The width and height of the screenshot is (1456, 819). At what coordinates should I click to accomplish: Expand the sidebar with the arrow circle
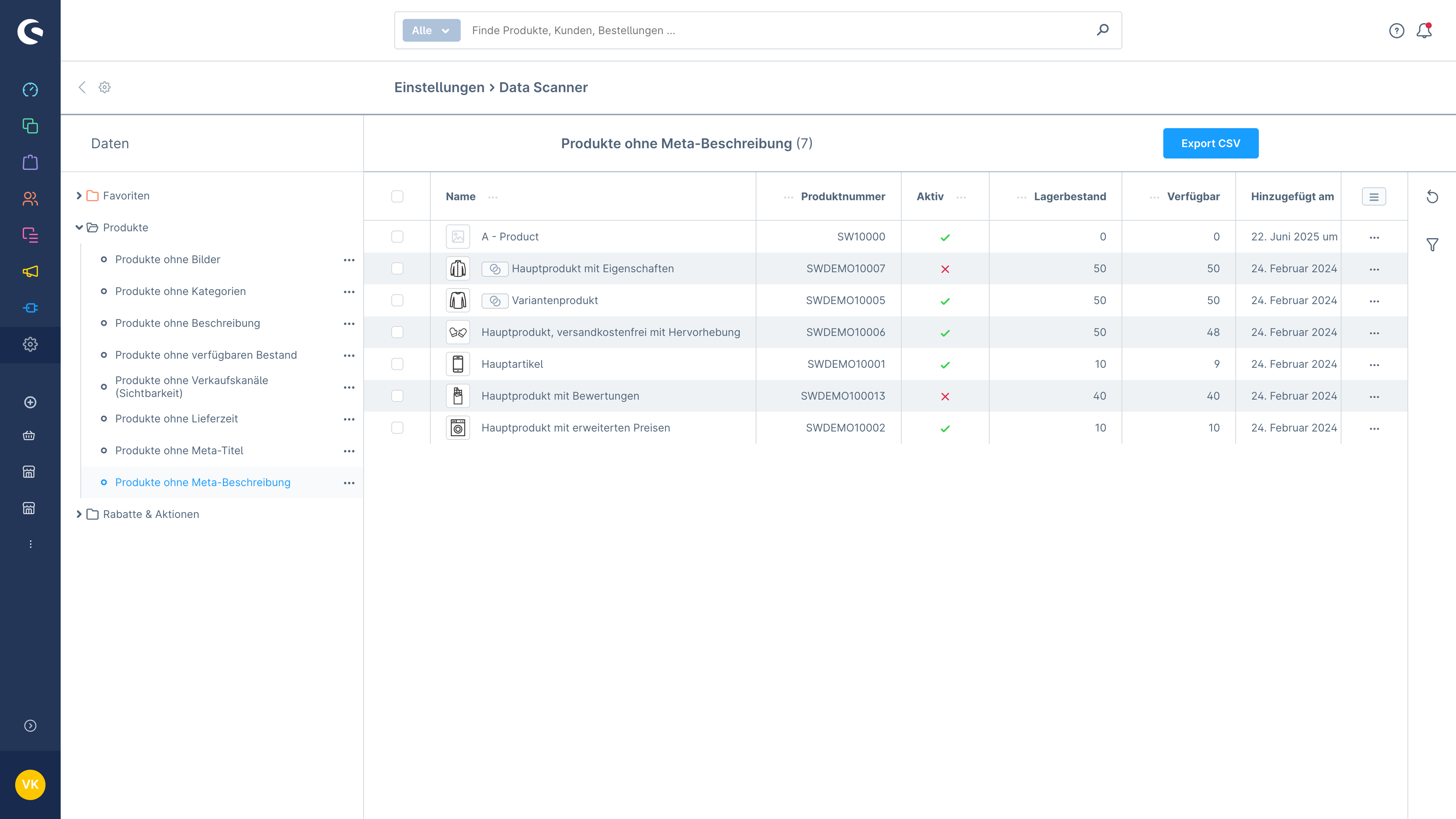[30, 726]
